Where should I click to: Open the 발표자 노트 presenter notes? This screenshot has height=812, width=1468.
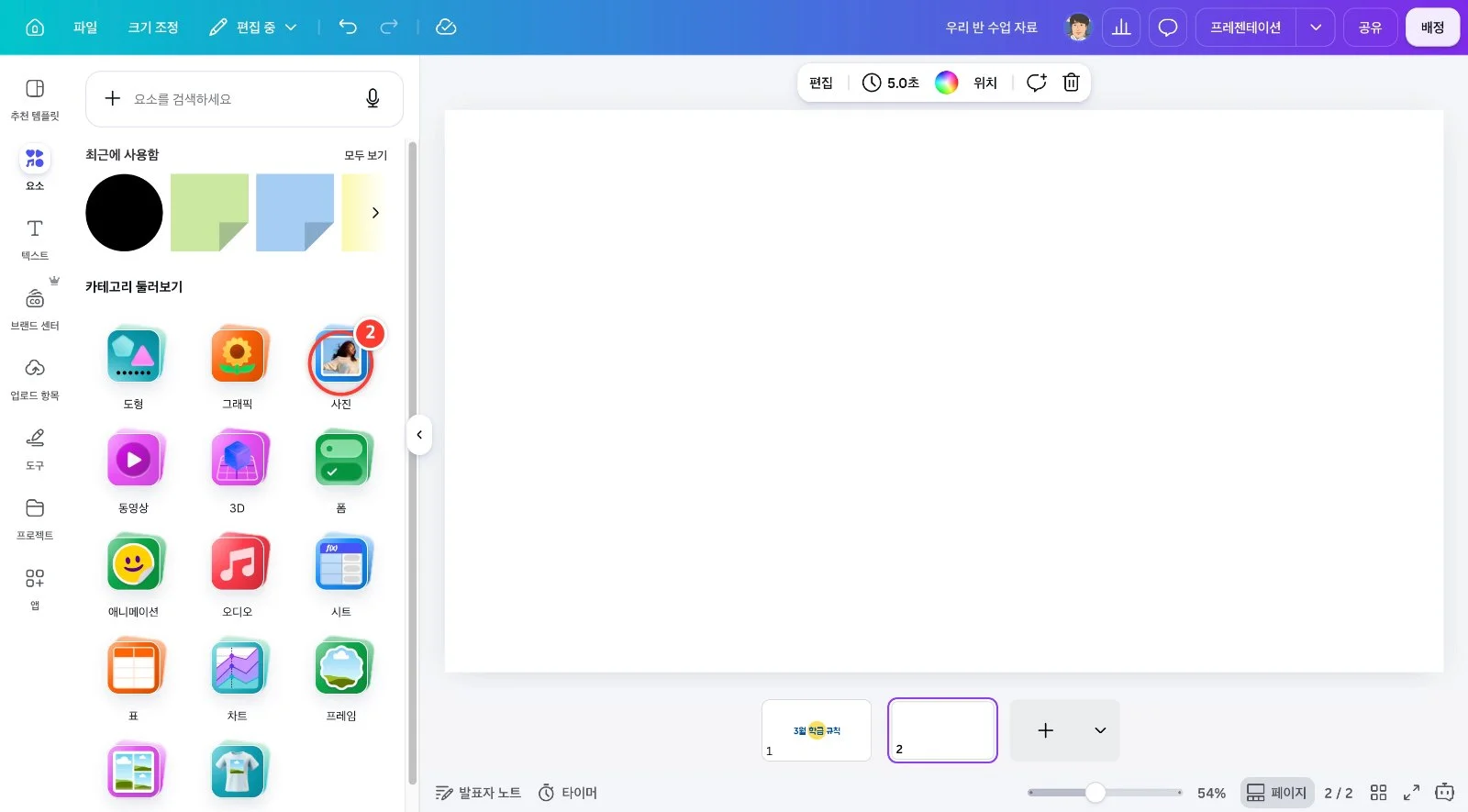pos(478,793)
